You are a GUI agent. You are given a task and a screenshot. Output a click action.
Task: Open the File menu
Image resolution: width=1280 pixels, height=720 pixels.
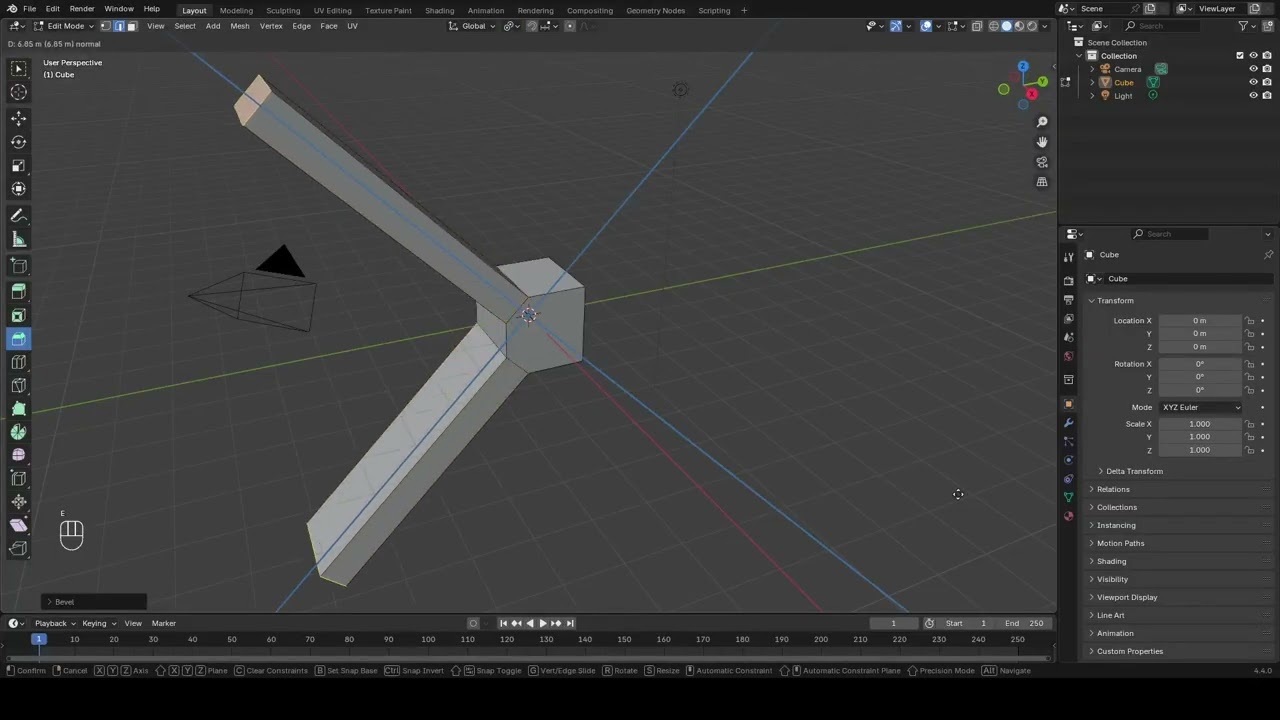point(30,9)
